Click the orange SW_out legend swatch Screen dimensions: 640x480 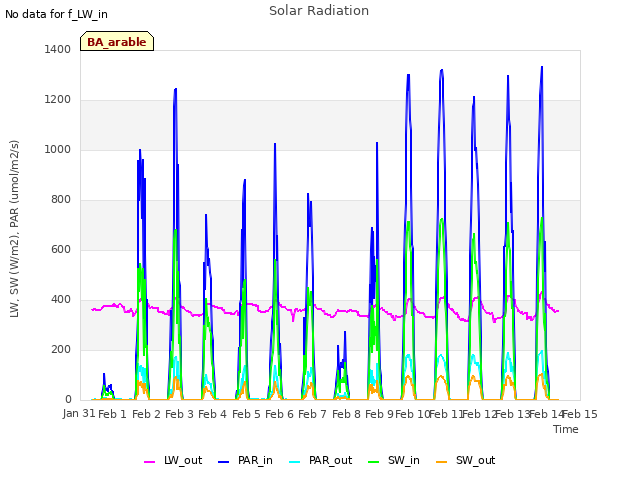442,462
